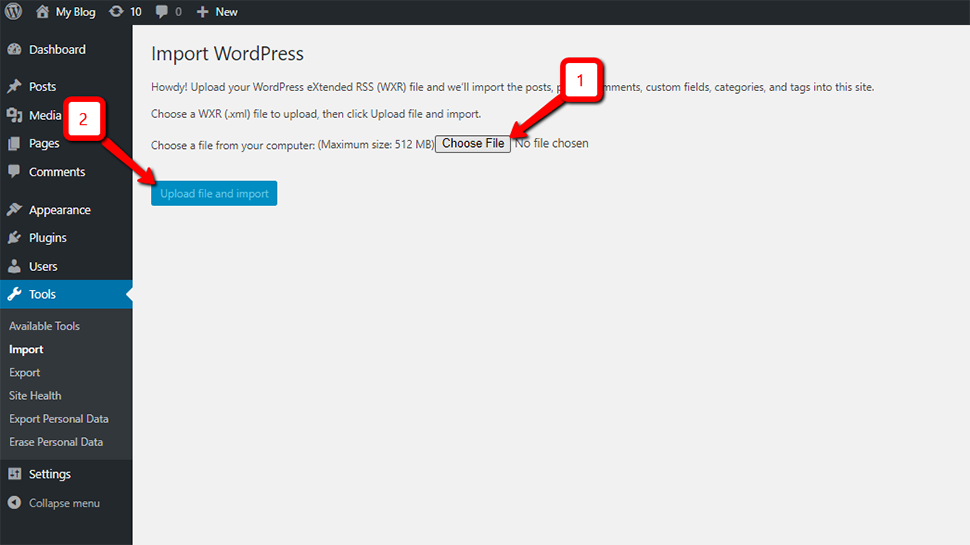Click the Collapse menu arrow icon
This screenshot has width=970, height=545.
tap(14, 503)
